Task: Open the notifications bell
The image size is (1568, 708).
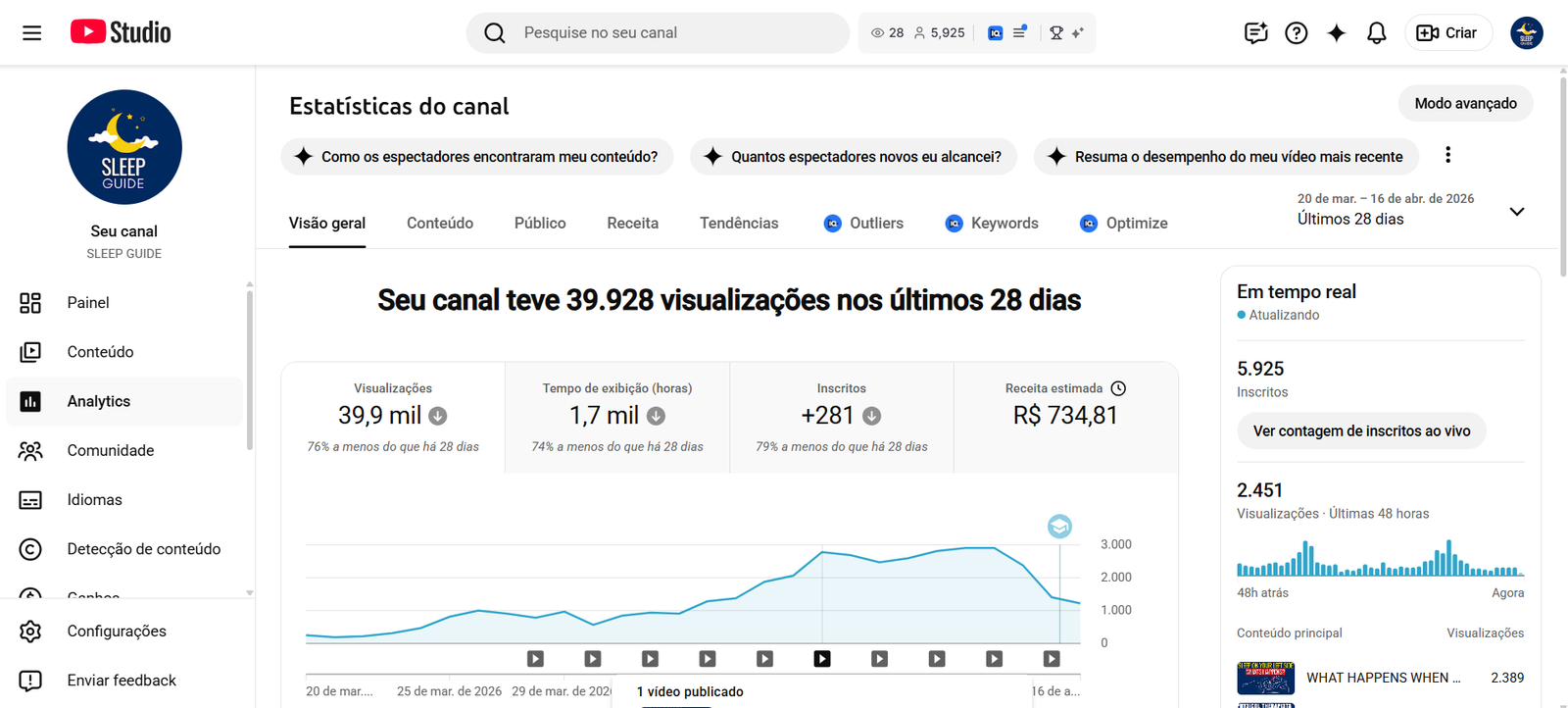Action: [1377, 33]
